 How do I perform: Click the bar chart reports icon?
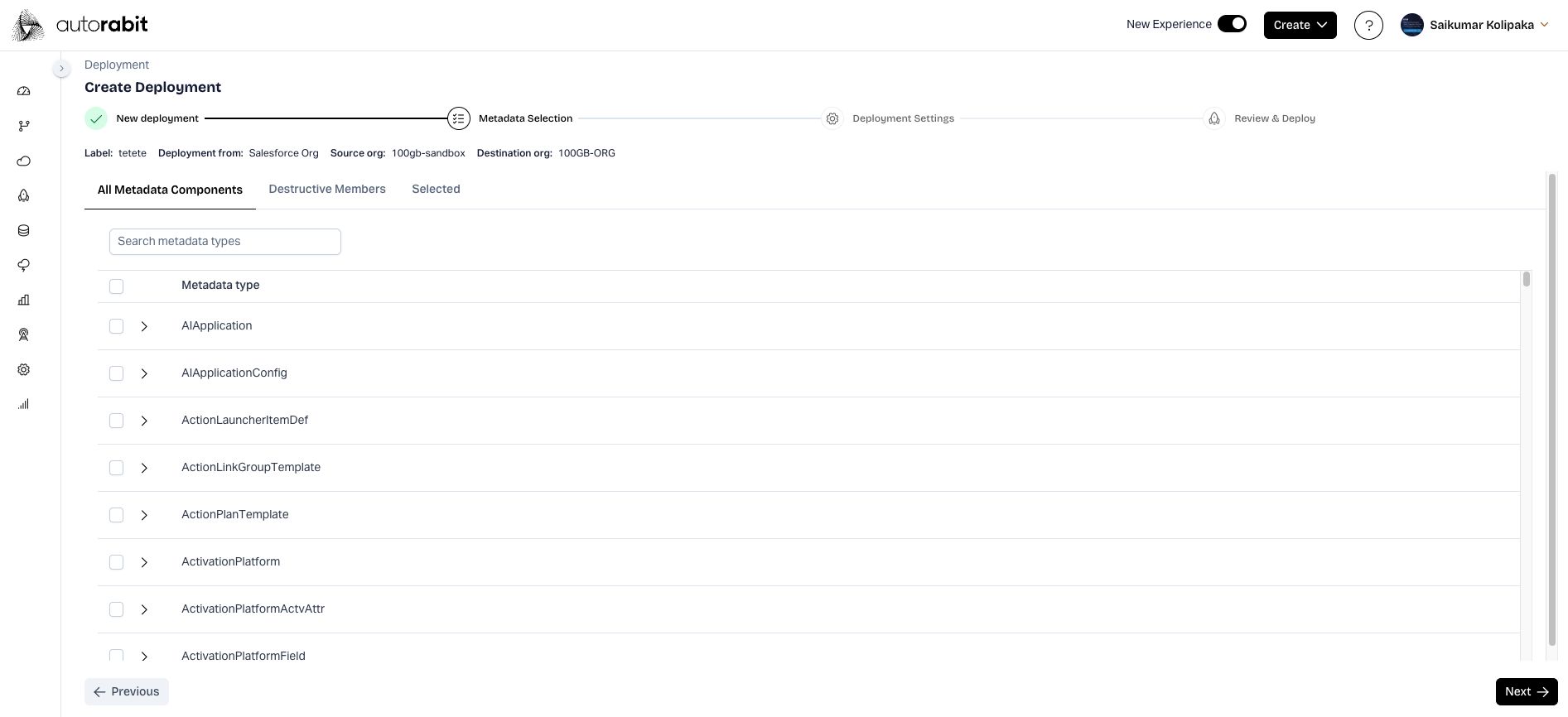(x=24, y=300)
